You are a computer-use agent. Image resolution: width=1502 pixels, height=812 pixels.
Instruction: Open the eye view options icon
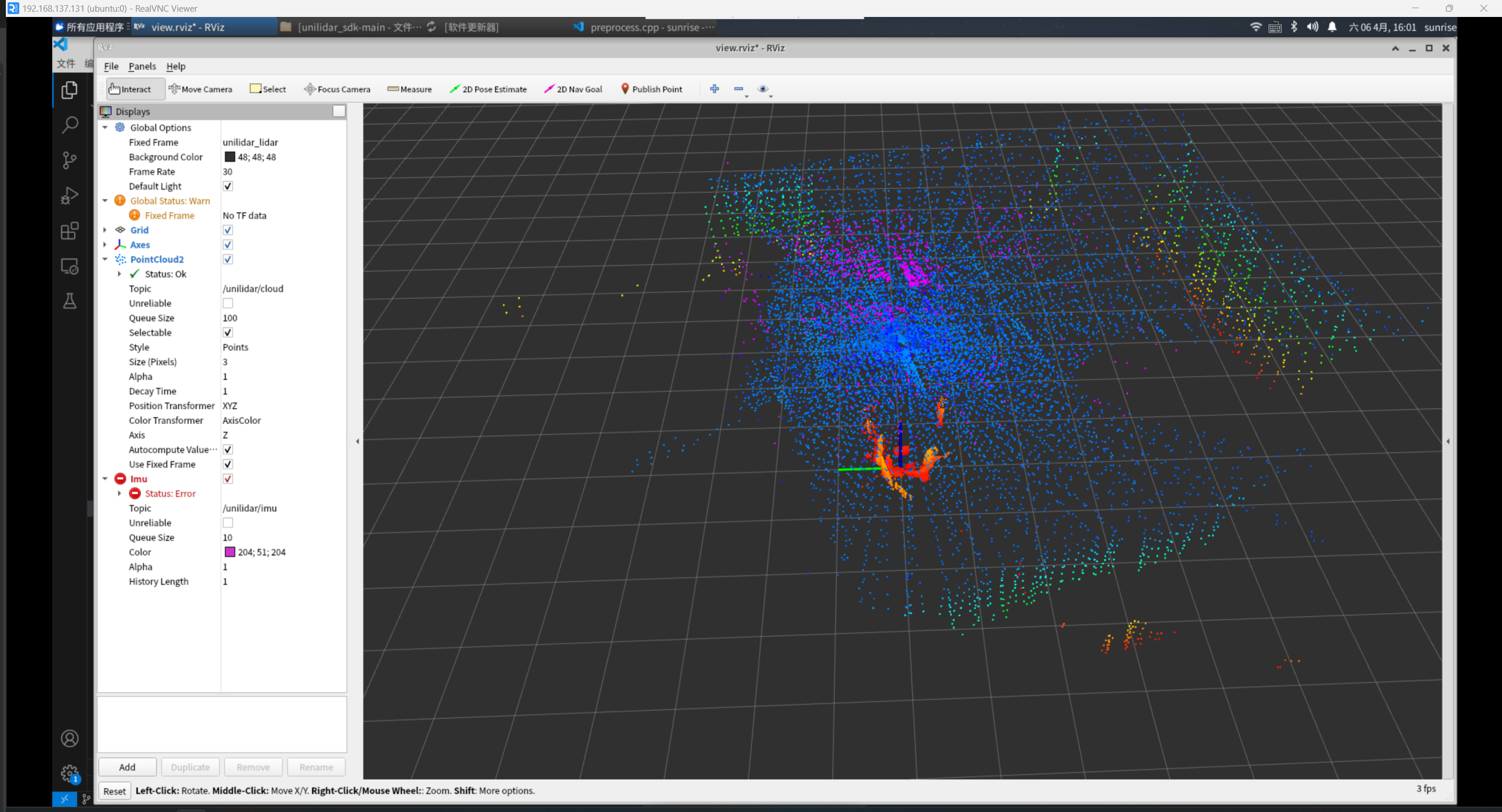coord(763,89)
